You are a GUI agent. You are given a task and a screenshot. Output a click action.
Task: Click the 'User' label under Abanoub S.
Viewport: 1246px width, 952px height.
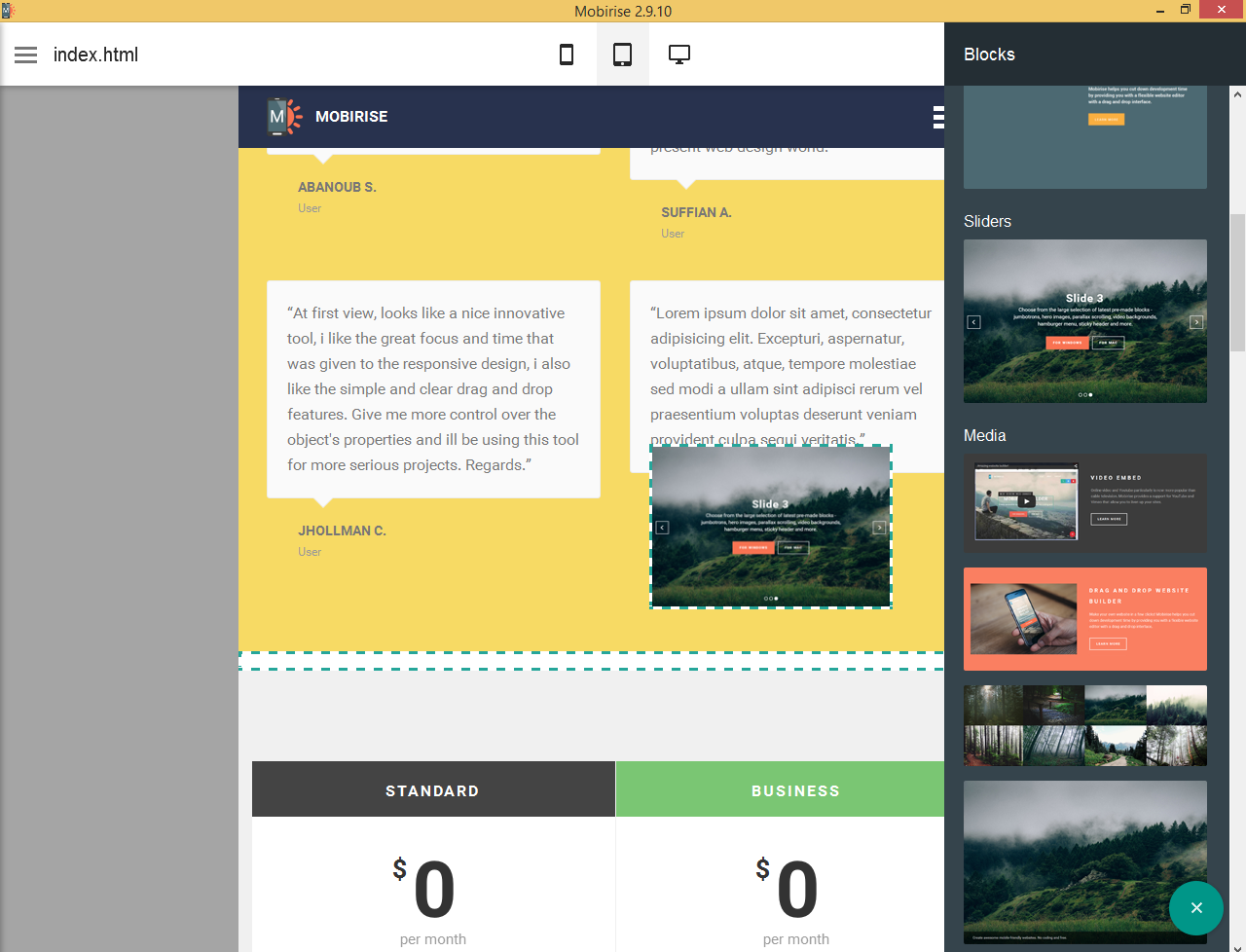[x=310, y=208]
